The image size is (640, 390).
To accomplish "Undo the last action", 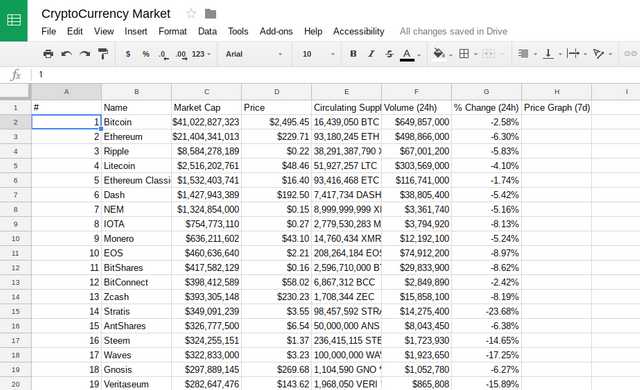I will click(67, 54).
